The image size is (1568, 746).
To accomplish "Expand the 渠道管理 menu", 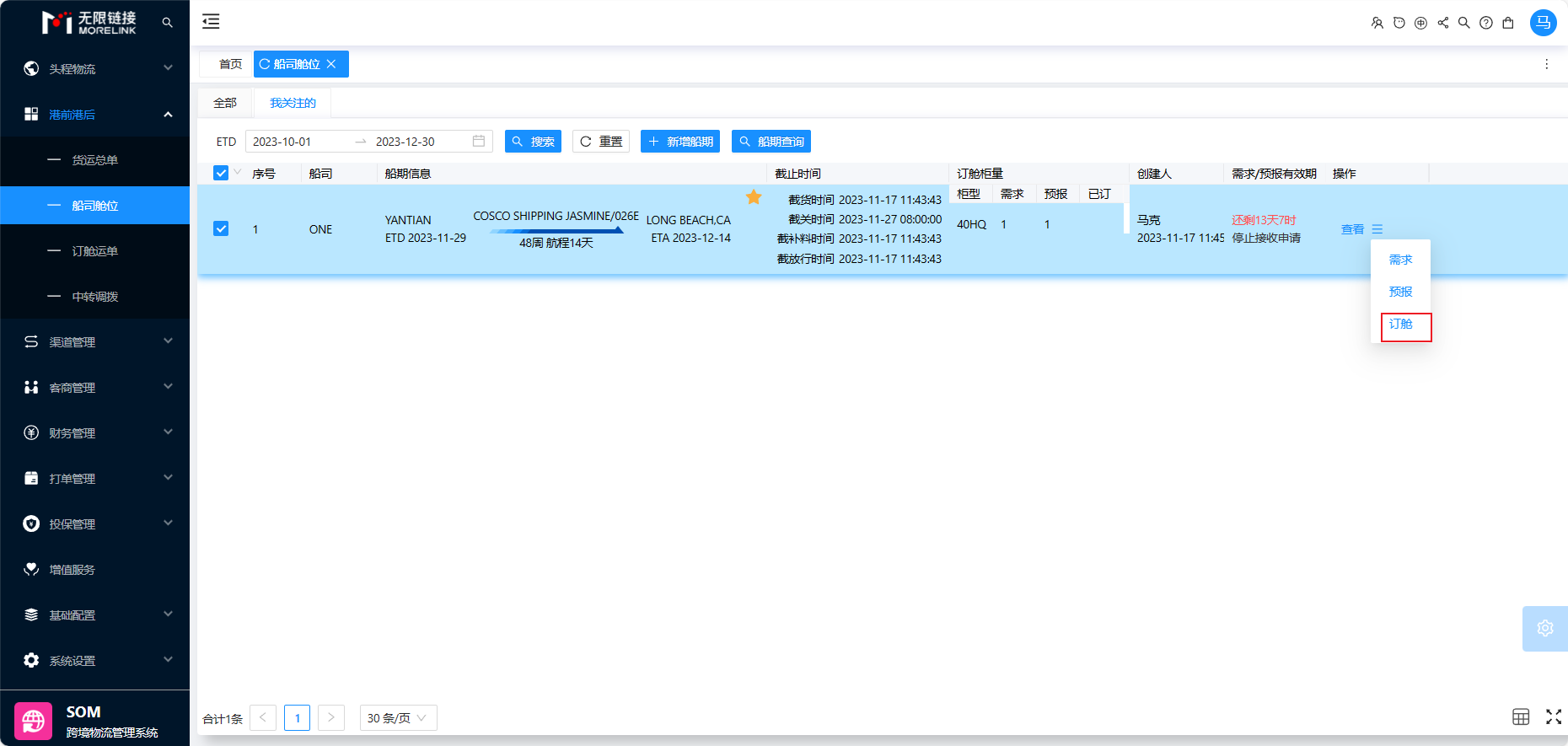I will pos(94,341).
